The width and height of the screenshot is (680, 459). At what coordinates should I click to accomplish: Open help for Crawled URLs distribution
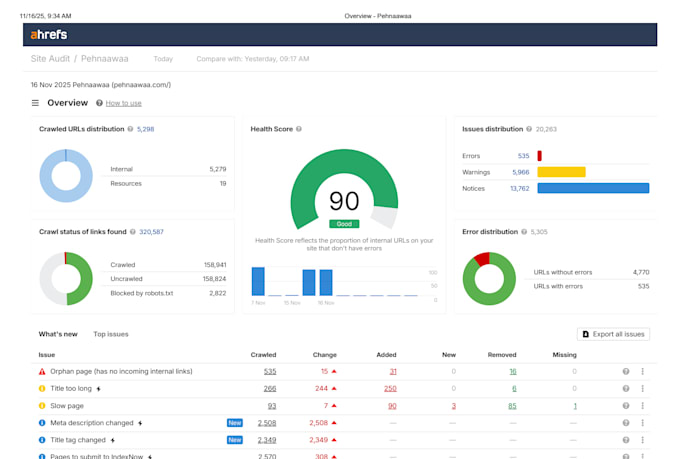tap(130, 129)
